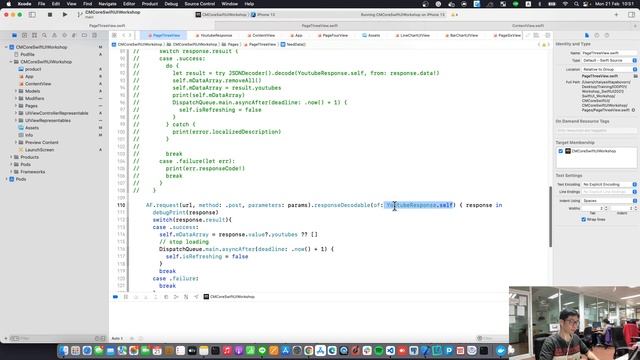
Task: Switch to the PageFourView editor tab
Action: (x=333, y=36)
